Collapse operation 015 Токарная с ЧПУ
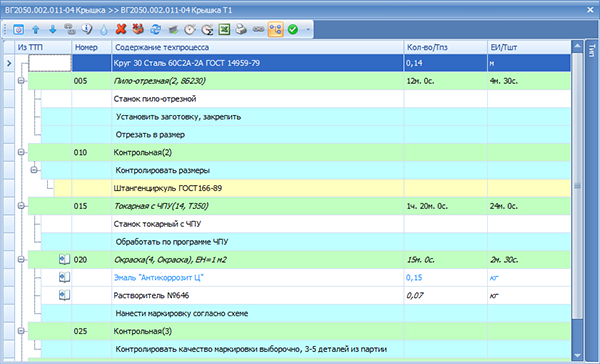The height and width of the screenshot is (364, 600). pyautogui.click(x=21, y=206)
